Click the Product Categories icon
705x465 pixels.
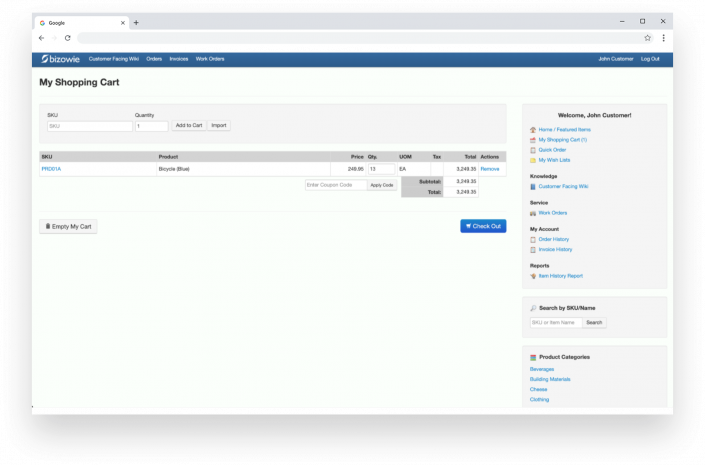tap(533, 358)
